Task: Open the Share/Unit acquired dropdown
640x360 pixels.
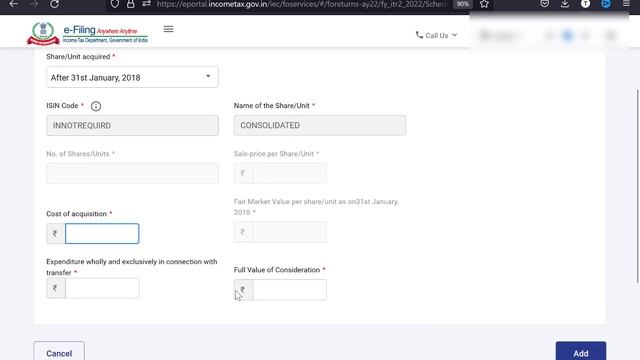Action: pyautogui.click(x=132, y=77)
